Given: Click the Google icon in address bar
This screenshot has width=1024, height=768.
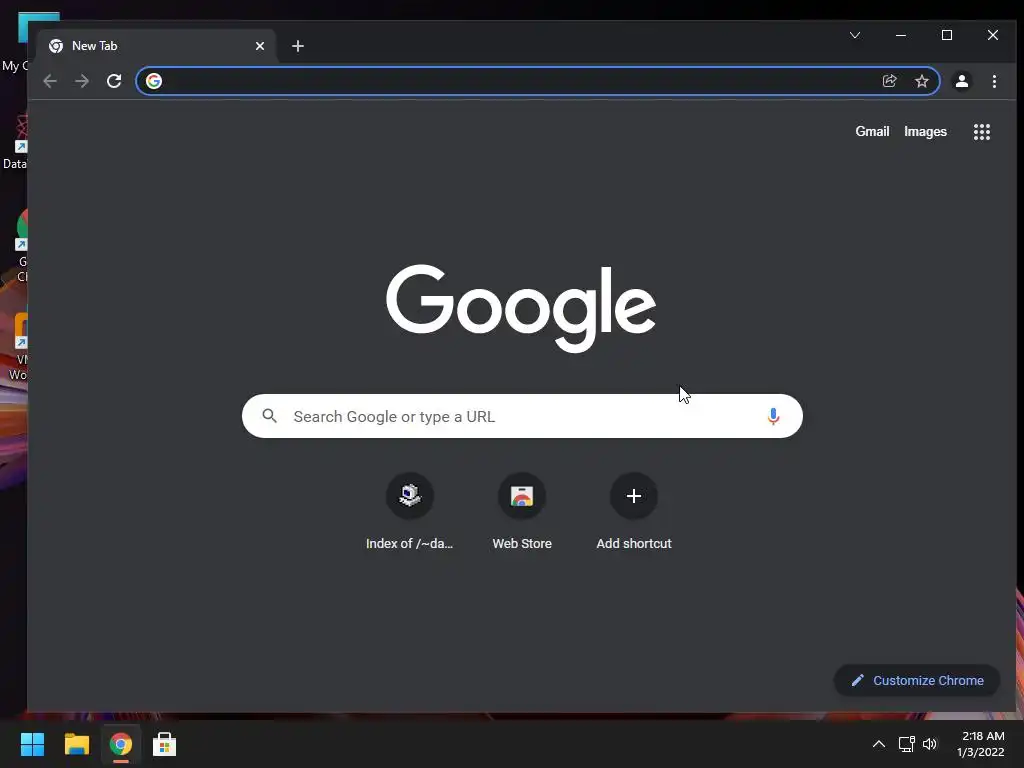Looking at the screenshot, I should [154, 81].
